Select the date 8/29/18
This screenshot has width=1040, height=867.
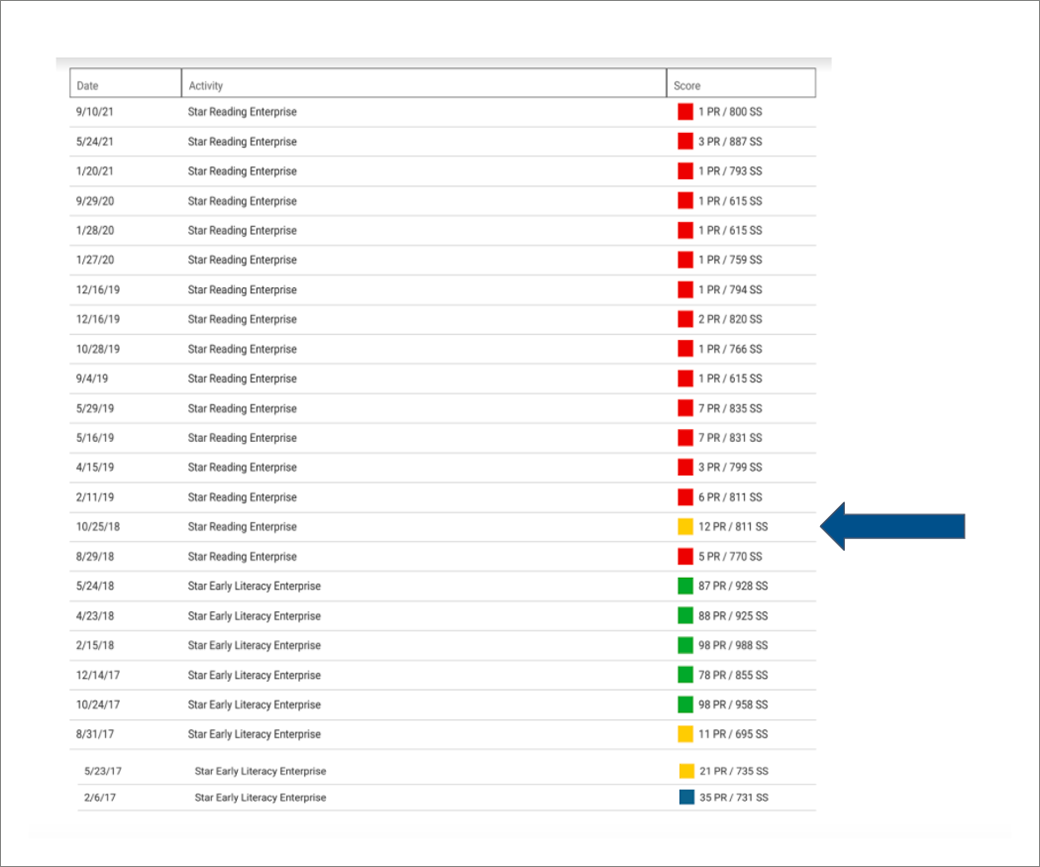[x=95, y=556]
